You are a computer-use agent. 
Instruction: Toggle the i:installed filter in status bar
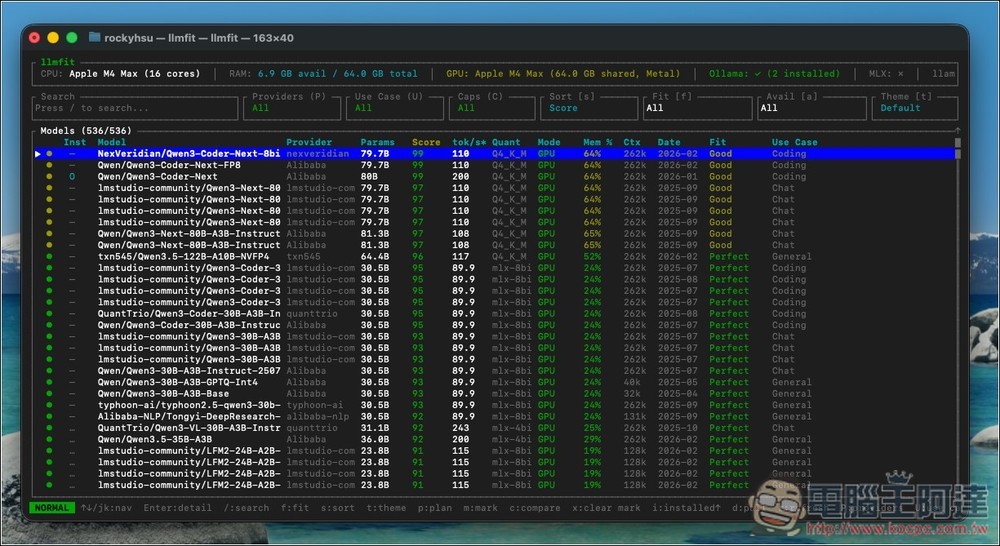682,508
